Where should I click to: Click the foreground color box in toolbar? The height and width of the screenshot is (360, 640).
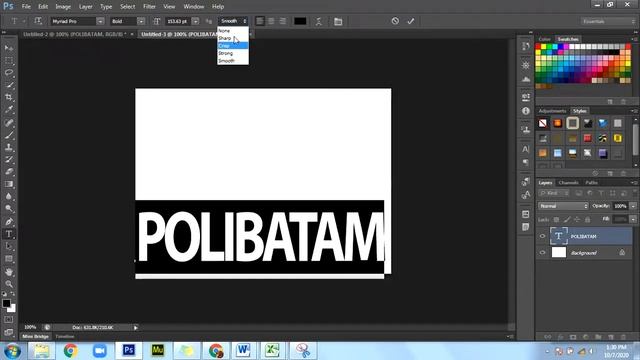click(x=6, y=303)
